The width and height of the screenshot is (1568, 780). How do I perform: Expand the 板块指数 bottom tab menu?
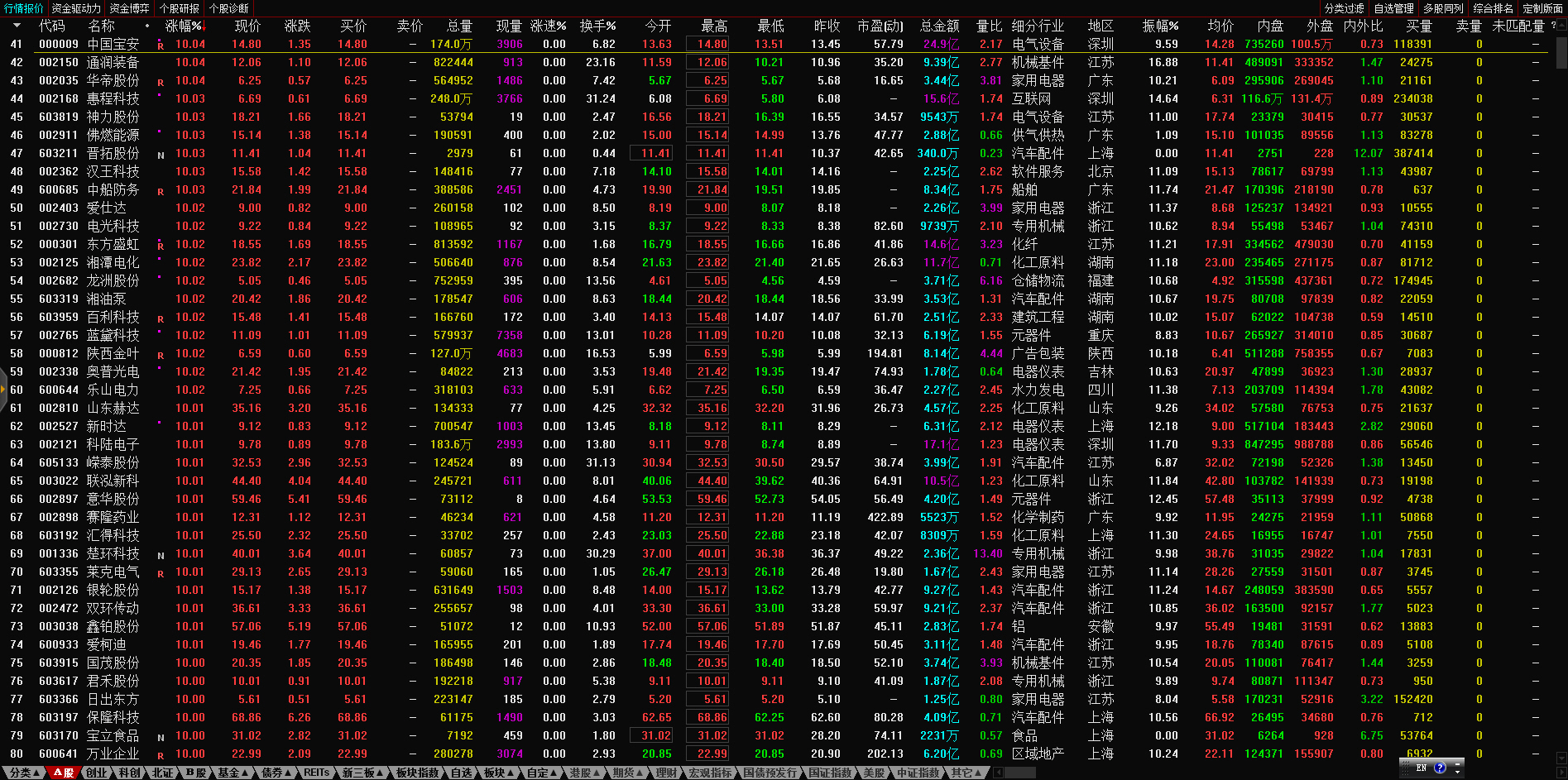[419, 773]
